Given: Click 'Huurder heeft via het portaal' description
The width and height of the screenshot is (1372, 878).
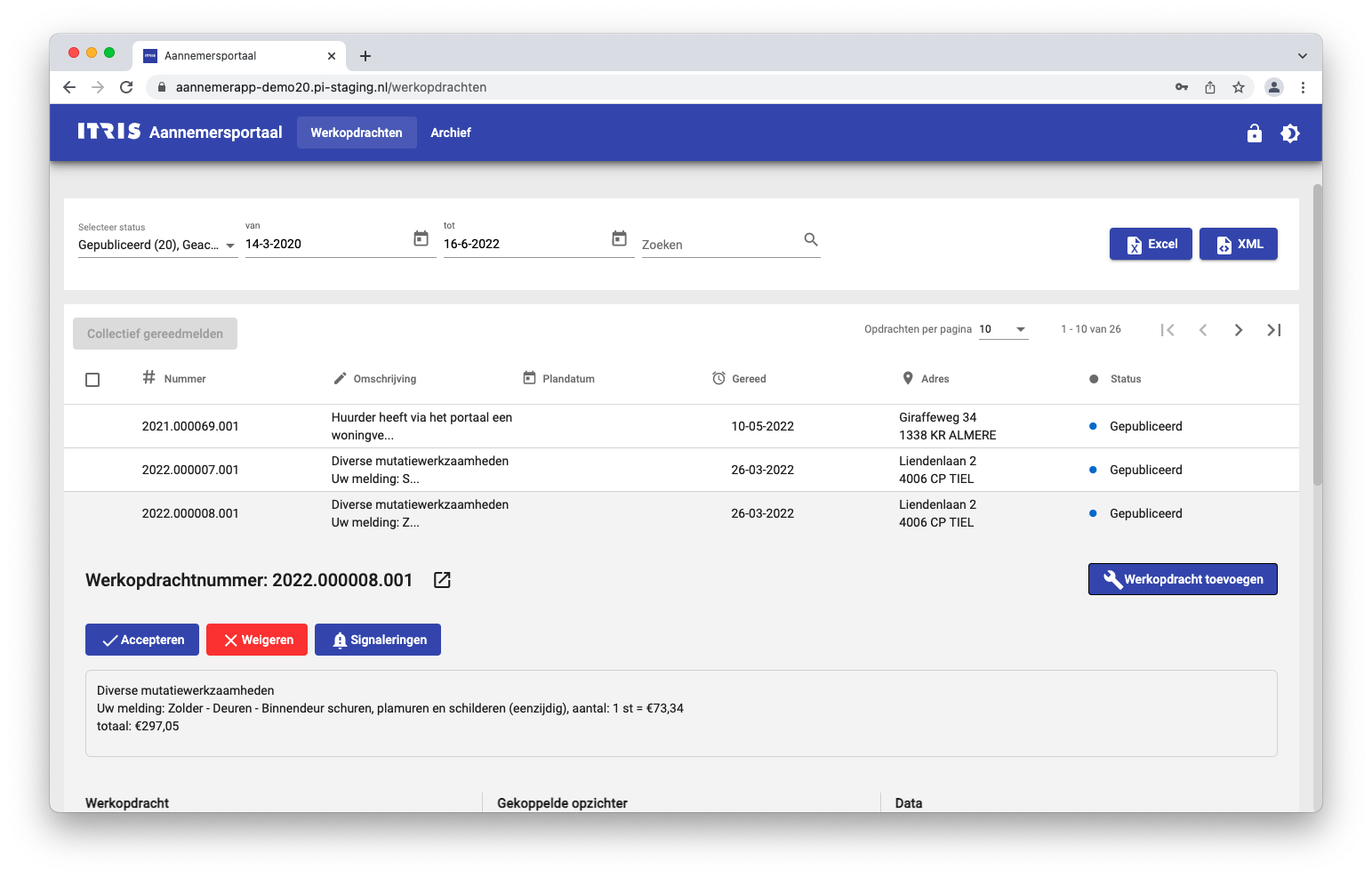Looking at the screenshot, I should (x=421, y=426).
